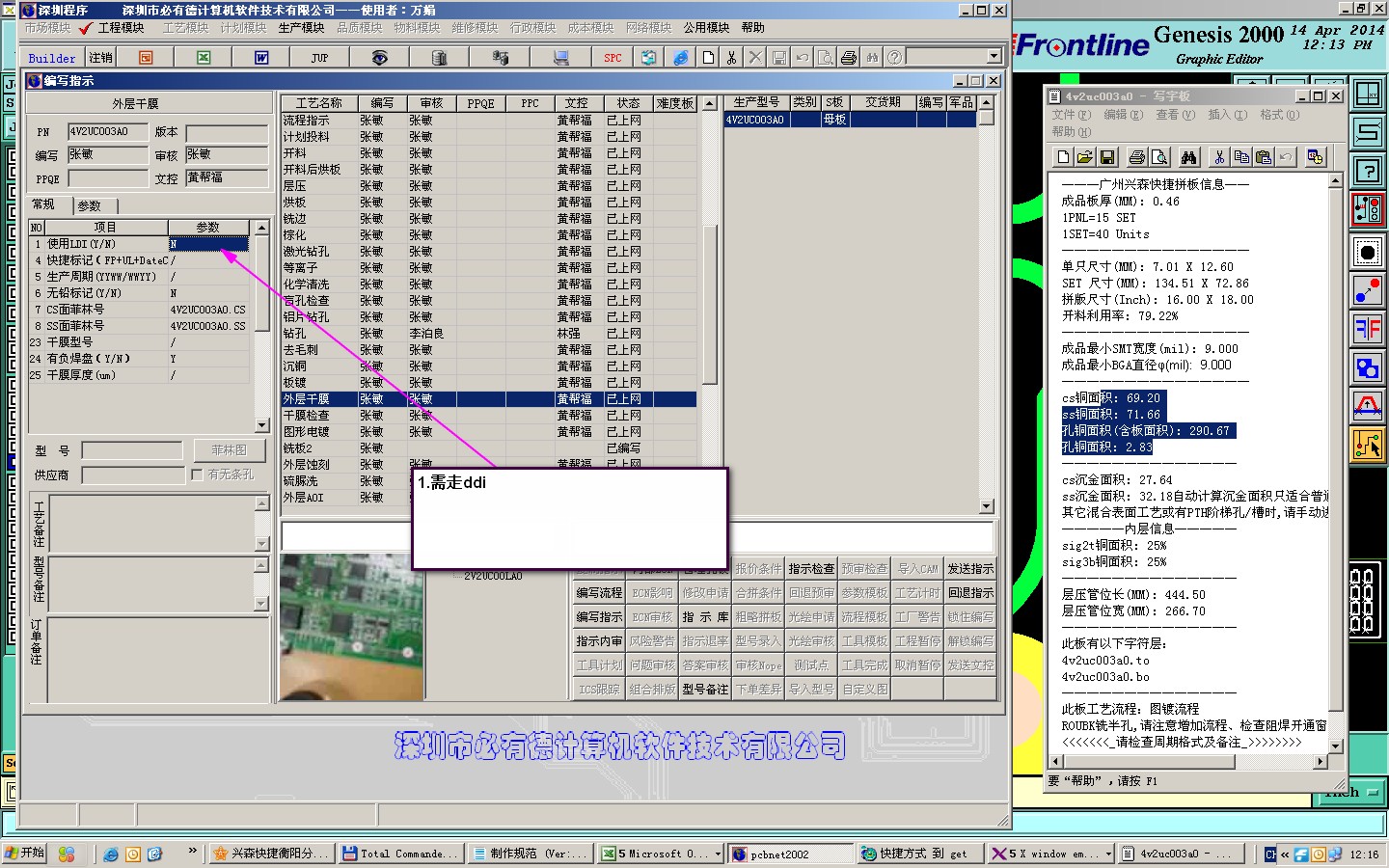Open the 公用模块 menu
This screenshot has height=868, width=1389.
pos(707,28)
